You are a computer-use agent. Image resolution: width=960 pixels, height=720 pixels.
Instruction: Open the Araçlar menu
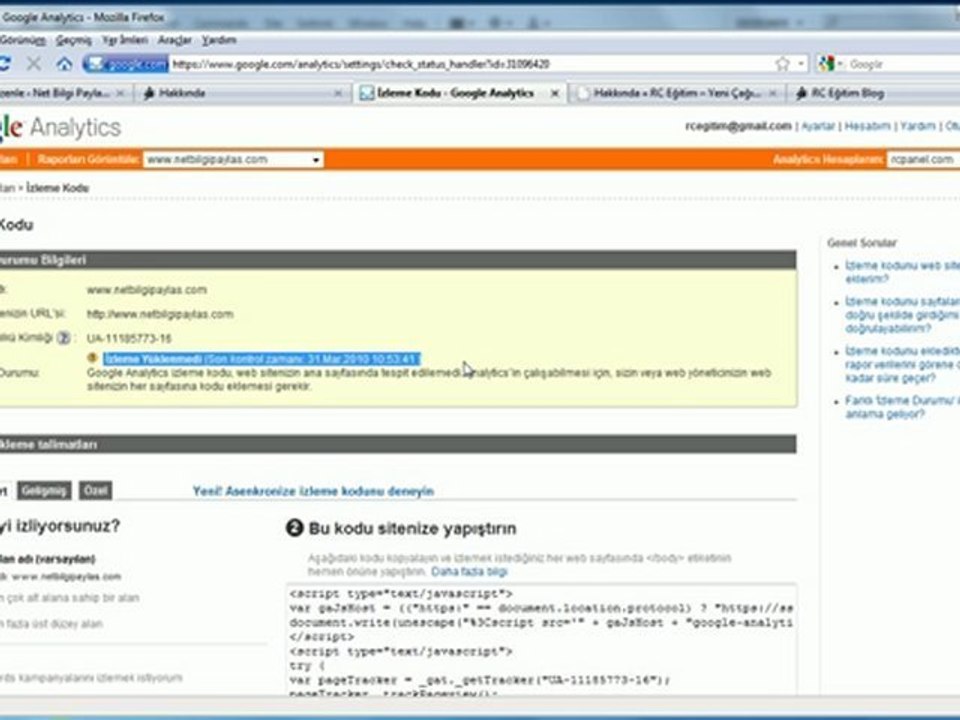point(174,40)
